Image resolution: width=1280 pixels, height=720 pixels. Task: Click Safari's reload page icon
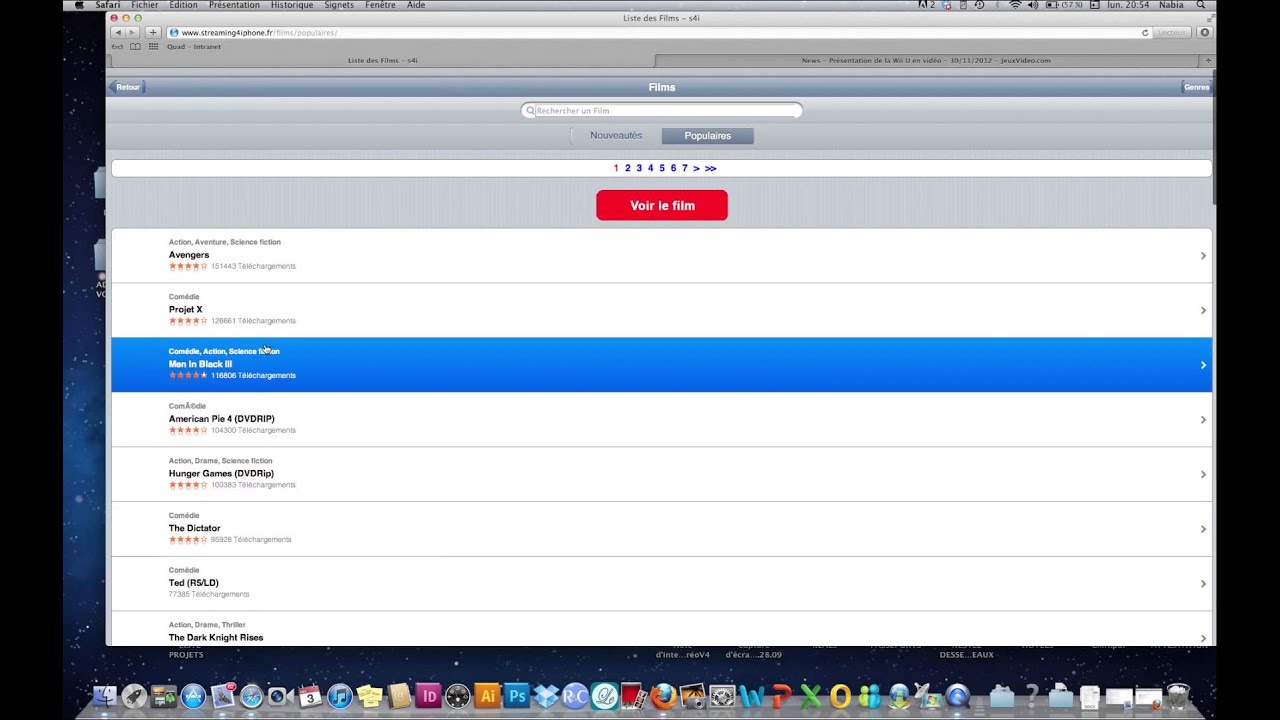1145,33
